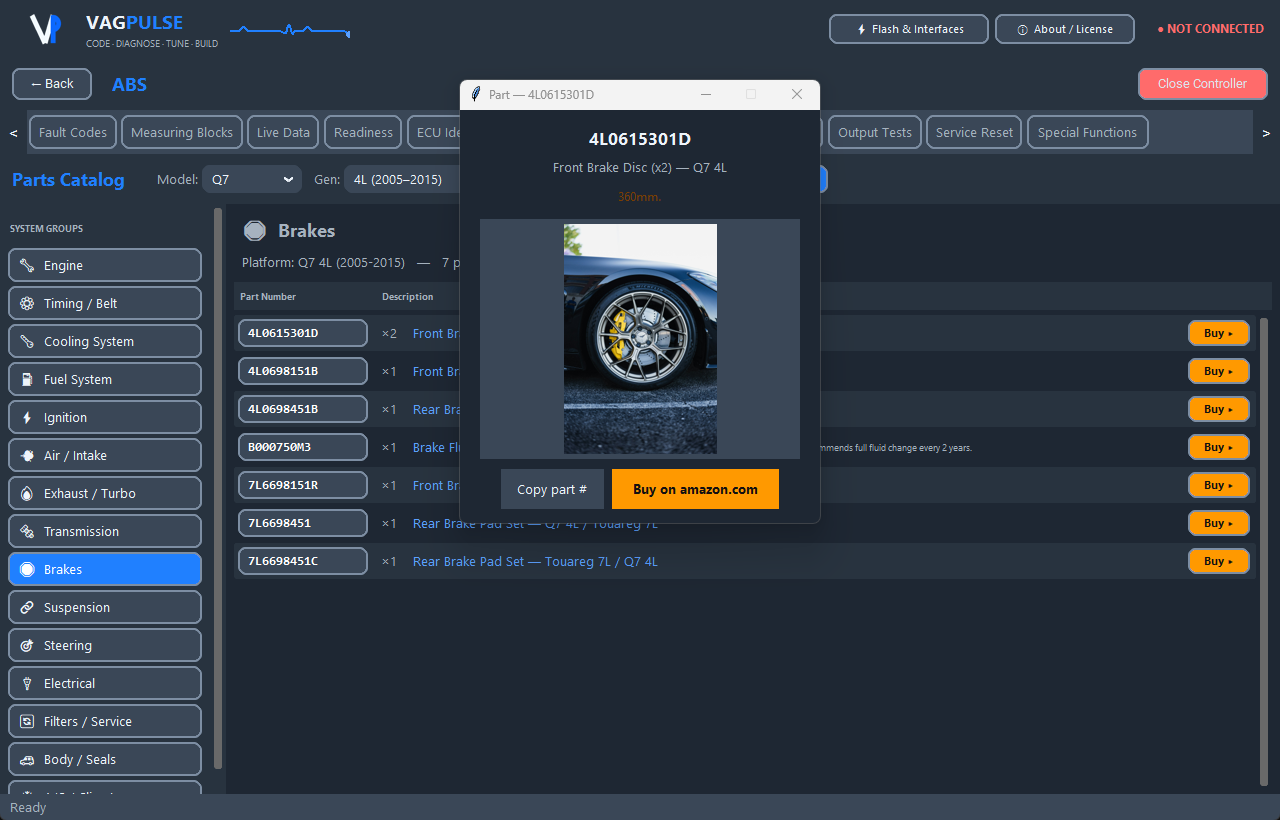Open the Gen dropdown showing 4L (2005–2015)
Image resolution: width=1280 pixels, height=820 pixels.
click(402, 180)
